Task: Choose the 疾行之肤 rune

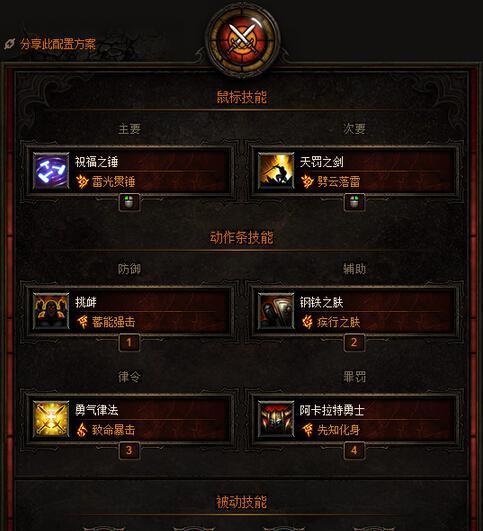Action: pos(338,322)
